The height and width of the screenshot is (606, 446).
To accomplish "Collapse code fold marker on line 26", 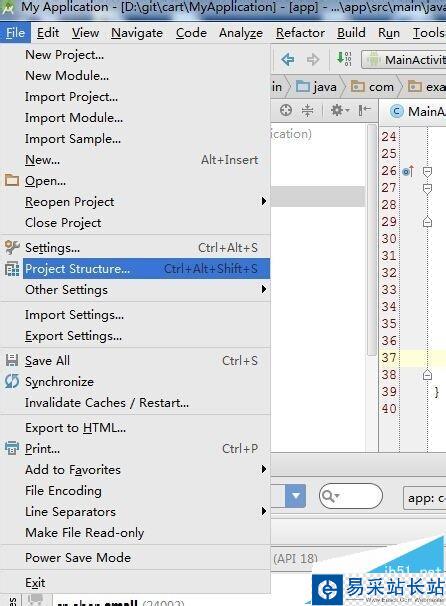I will pyautogui.click(x=427, y=171).
